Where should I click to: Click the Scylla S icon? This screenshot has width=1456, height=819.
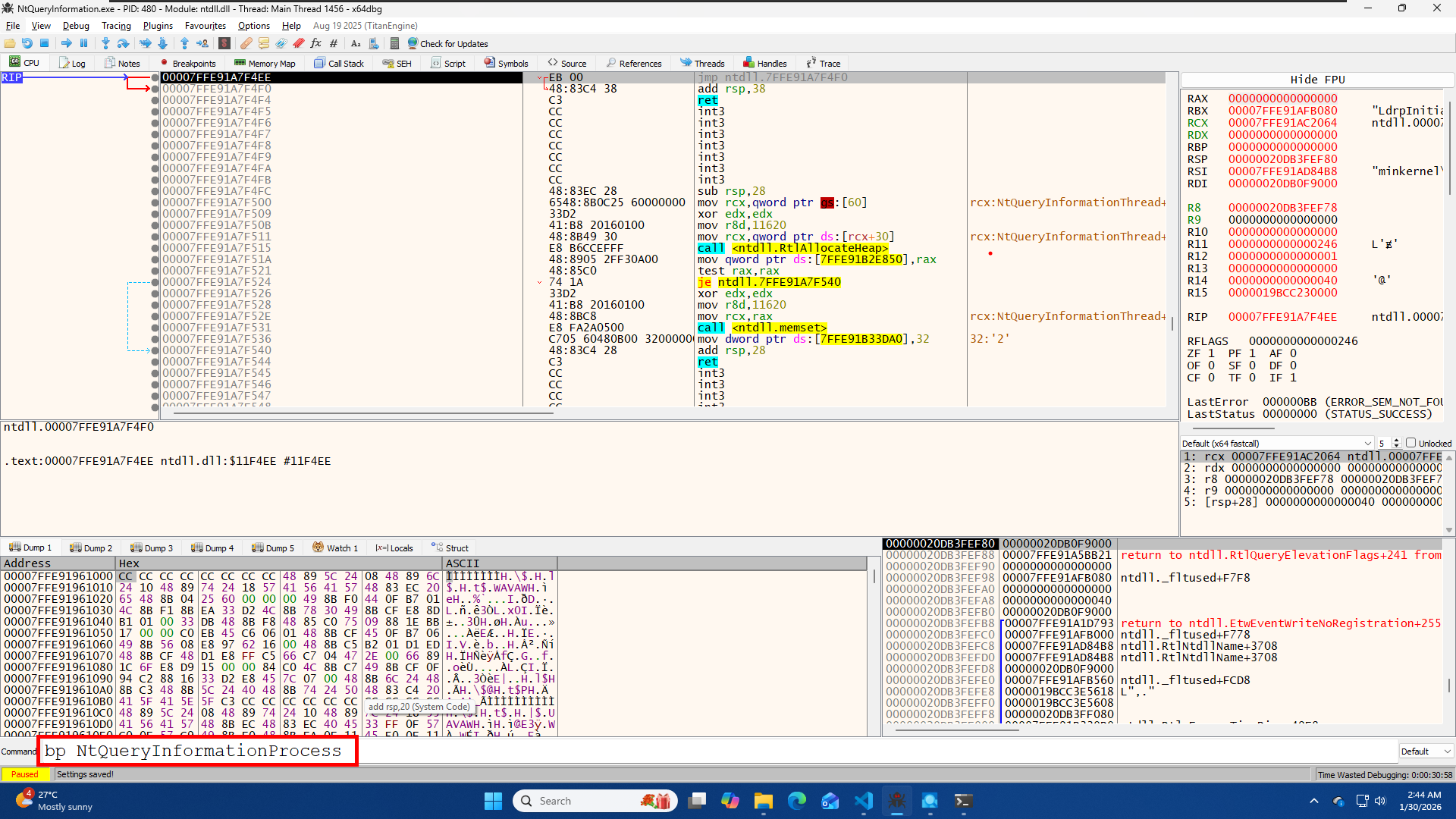[224, 43]
